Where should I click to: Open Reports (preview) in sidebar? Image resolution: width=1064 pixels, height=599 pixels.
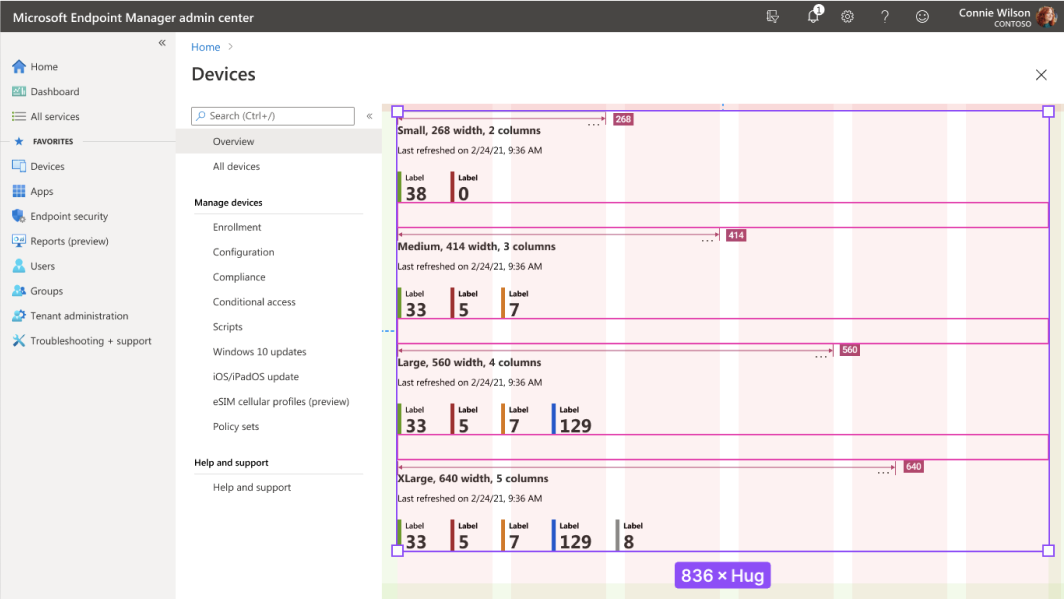[69, 241]
